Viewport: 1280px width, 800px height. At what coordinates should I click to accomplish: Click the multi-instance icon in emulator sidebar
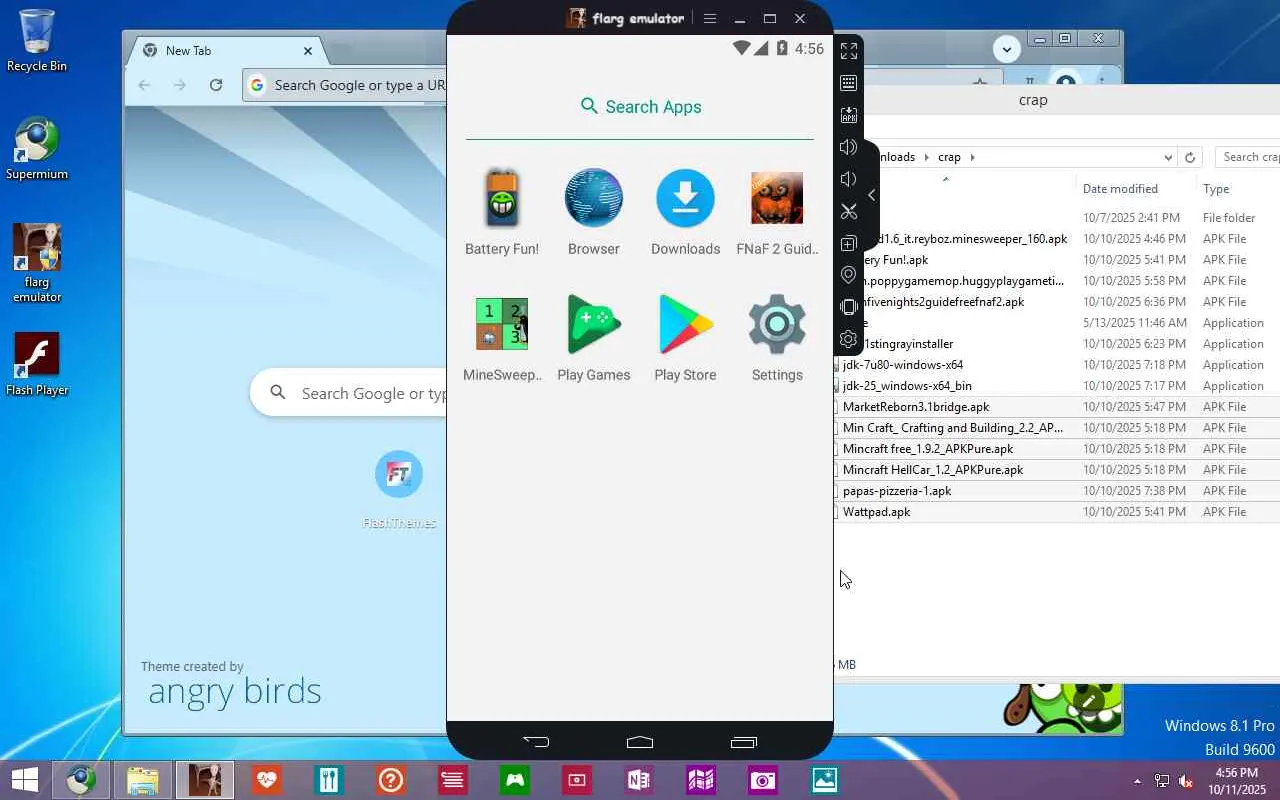[849, 243]
